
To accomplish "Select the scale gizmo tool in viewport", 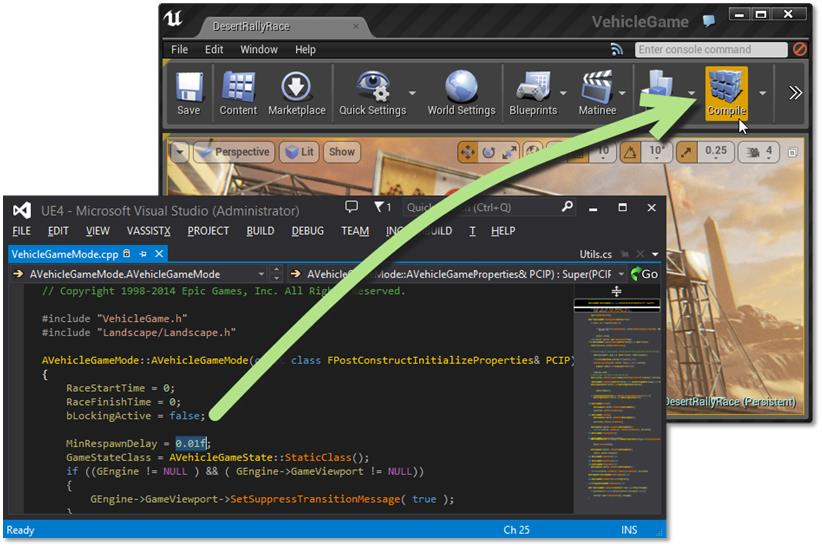I will (x=509, y=153).
